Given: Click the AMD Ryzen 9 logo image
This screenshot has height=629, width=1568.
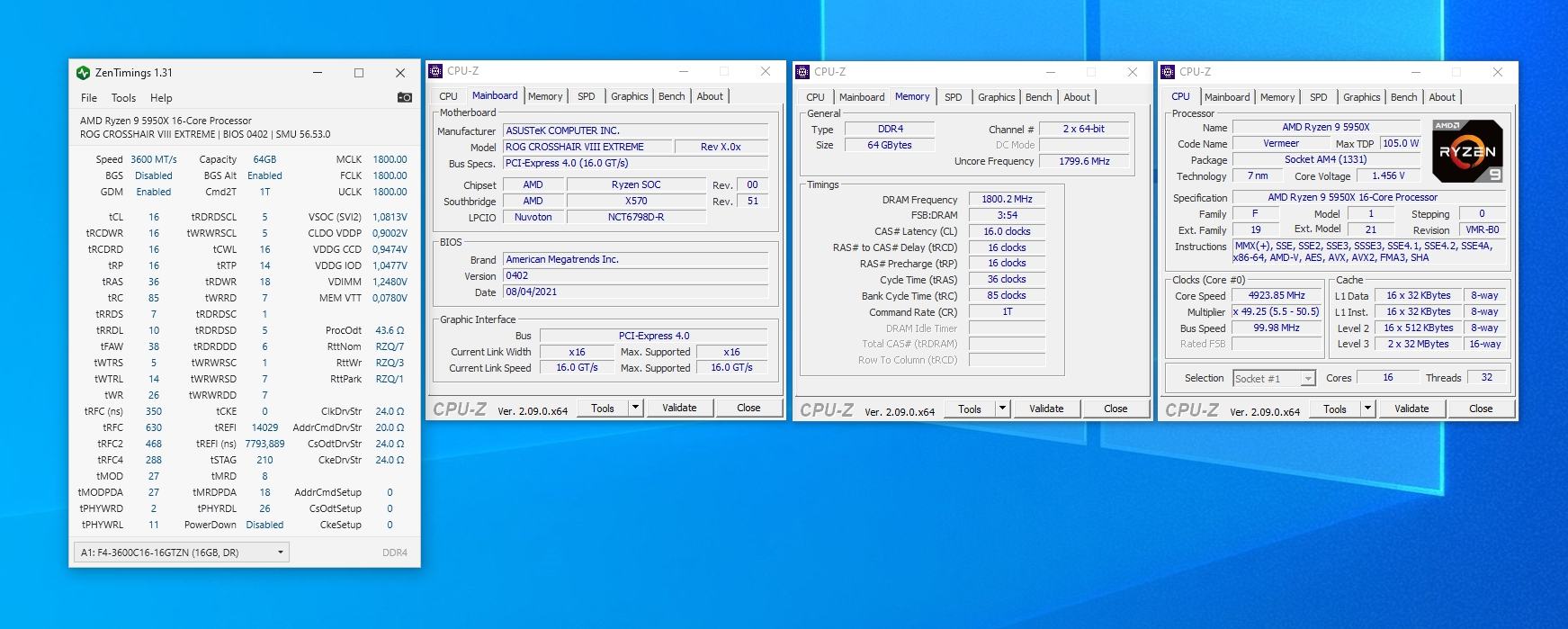Looking at the screenshot, I should (x=1467, y=151).
